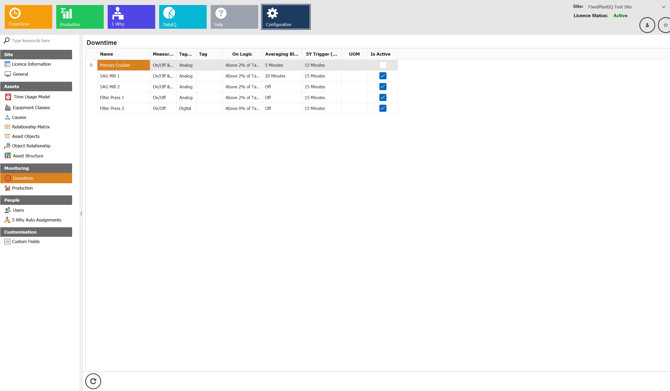The image size is (670, 391).
Task: Open Licence Information in sidebar
Action: 31,64
